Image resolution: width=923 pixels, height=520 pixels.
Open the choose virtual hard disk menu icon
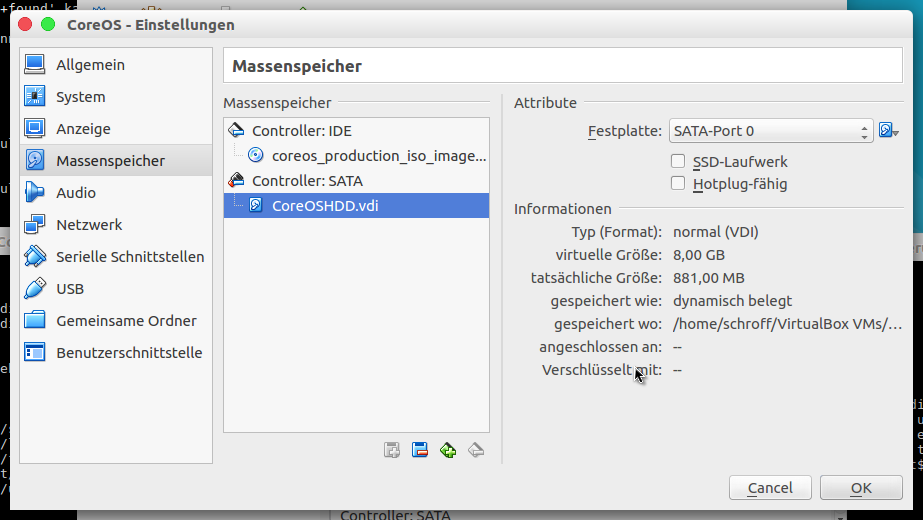888,130
